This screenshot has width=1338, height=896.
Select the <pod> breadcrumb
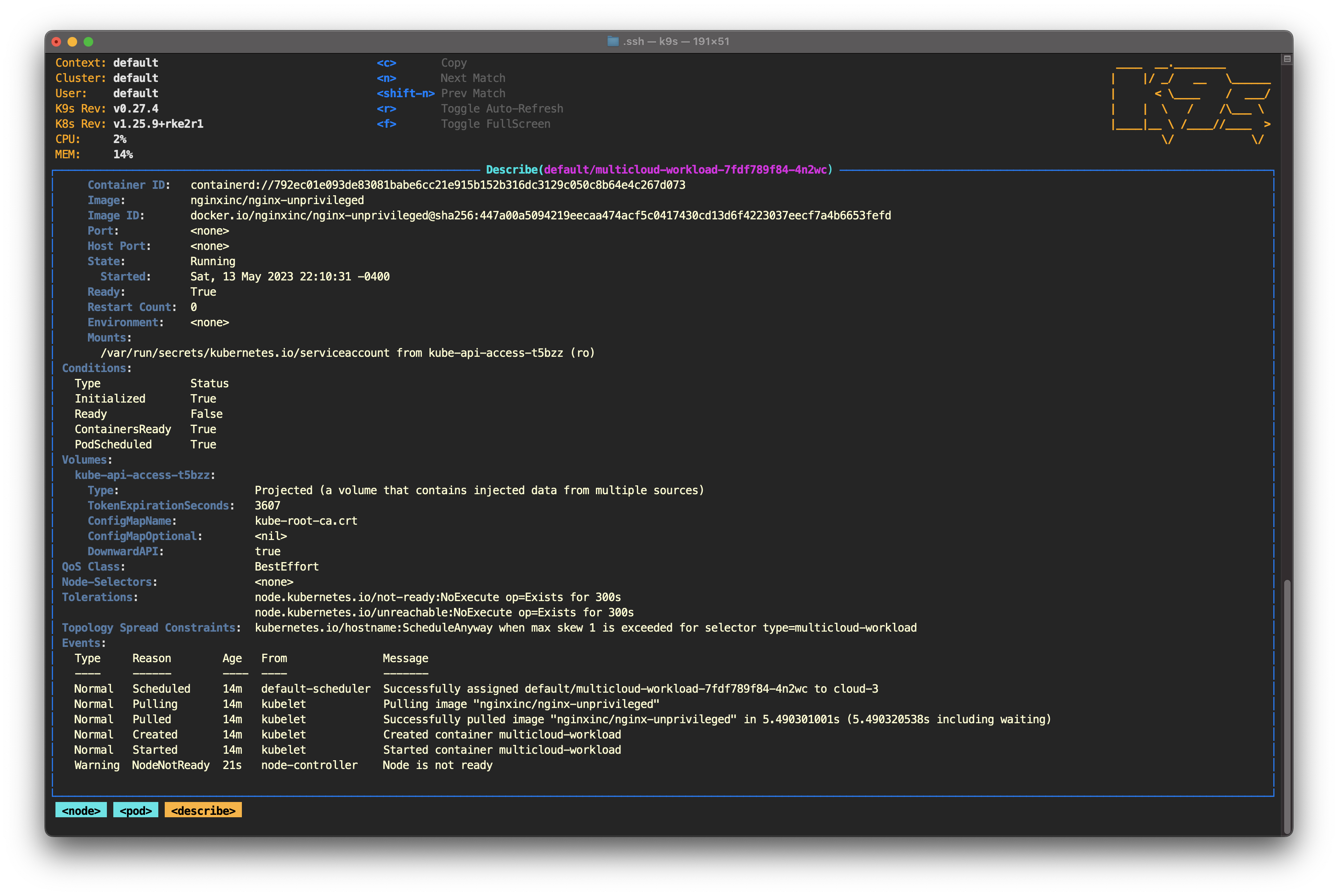pyautogui.click(x=136, y=810)
